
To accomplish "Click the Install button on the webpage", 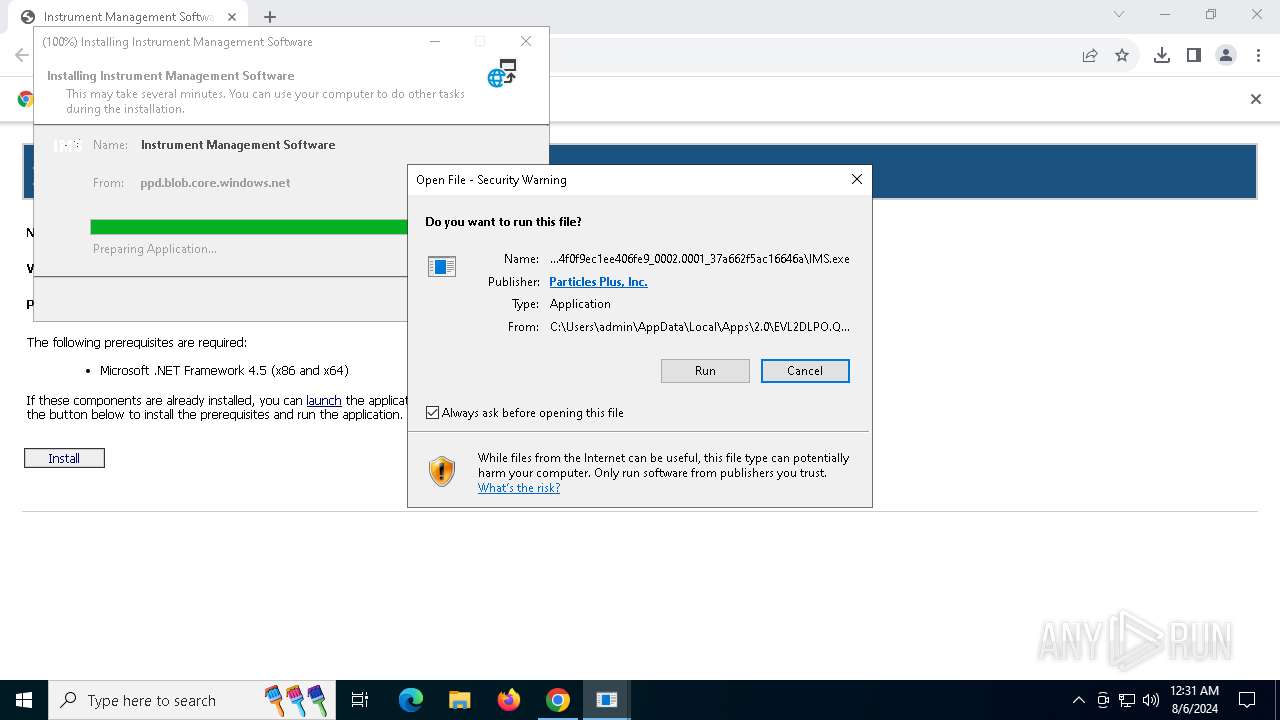I will (64, 458).
